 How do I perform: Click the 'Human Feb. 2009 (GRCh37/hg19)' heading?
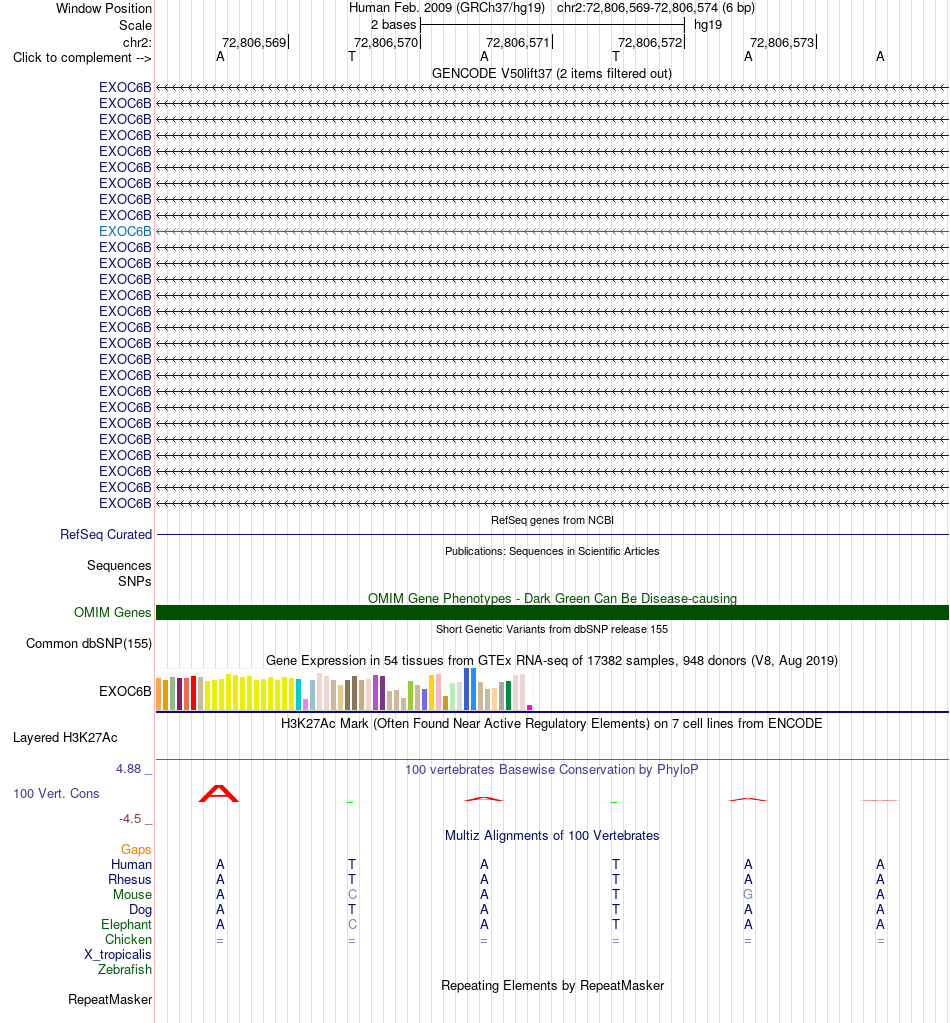click(x=447, y=8)
